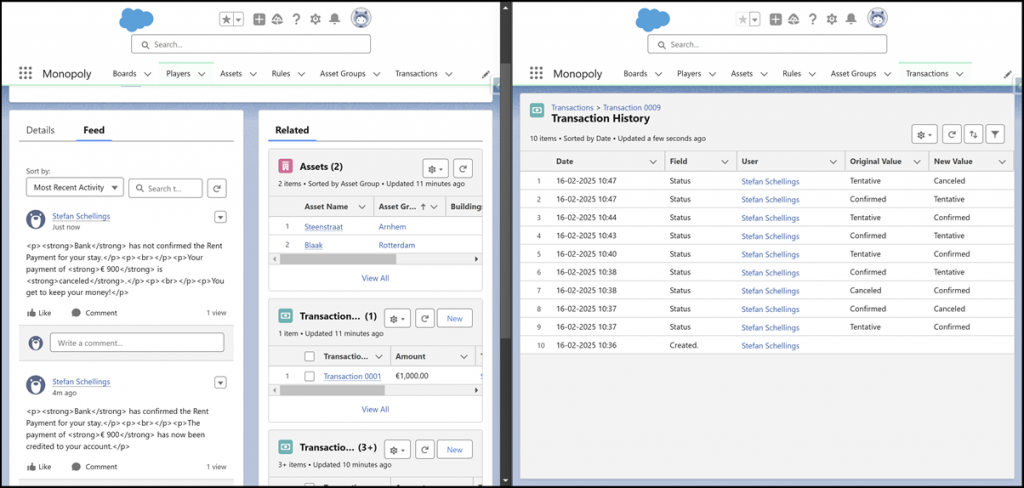Click the Stefan Schellings user in row 10
This screenshot has width=1024, height=488.
tap(770, 346)
